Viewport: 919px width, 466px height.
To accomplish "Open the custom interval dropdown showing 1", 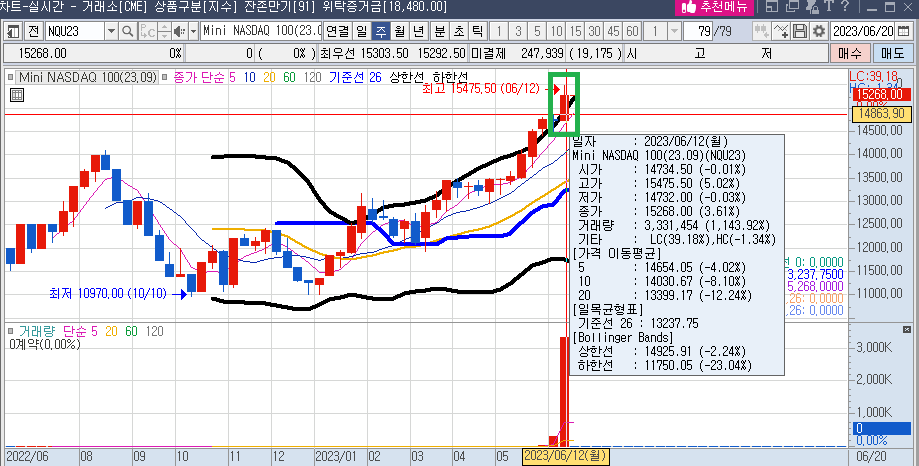I will tap(674, 31).
